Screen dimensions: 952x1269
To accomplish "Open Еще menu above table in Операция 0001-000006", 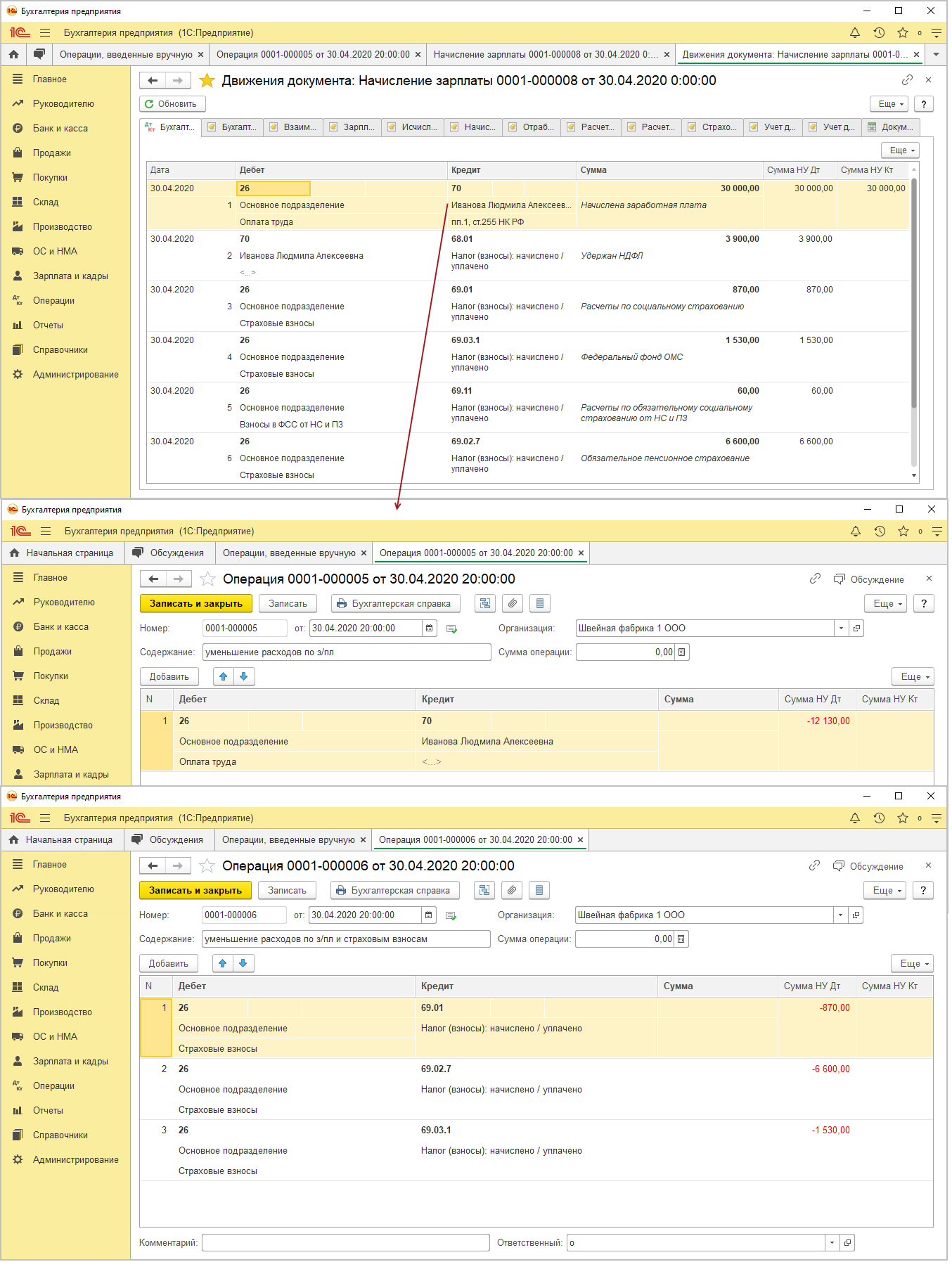I will (x=913, y=964).
